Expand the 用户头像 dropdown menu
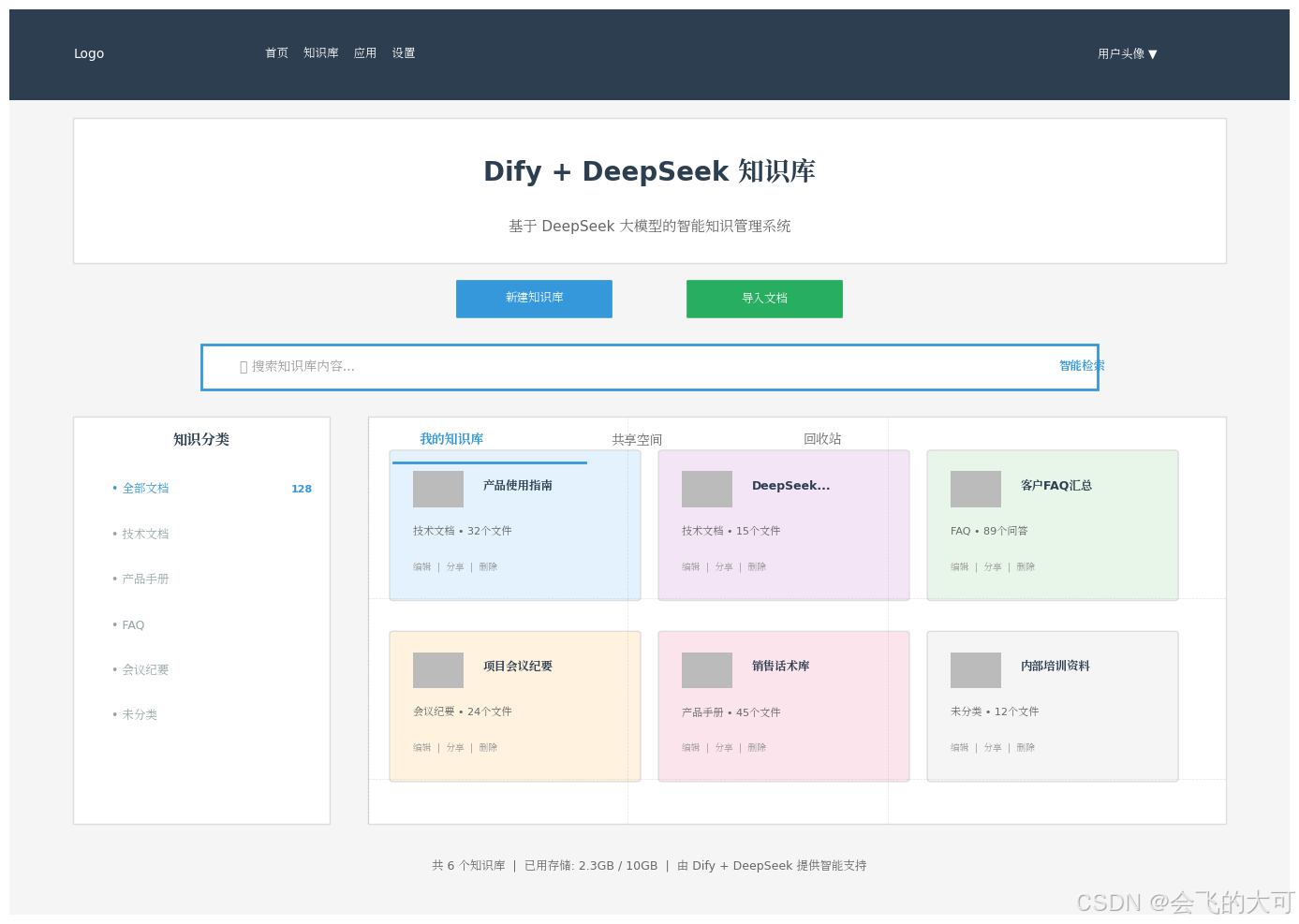This screenshot has height=924, width=1299. 1128,54
